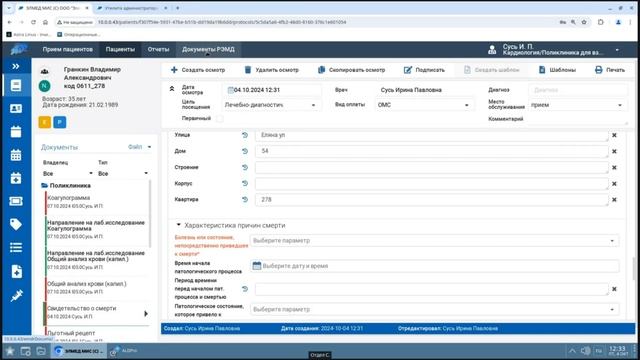The image size is (640, 360).
Task: Clear the Дом field with X icon
Action: [614, 151]
